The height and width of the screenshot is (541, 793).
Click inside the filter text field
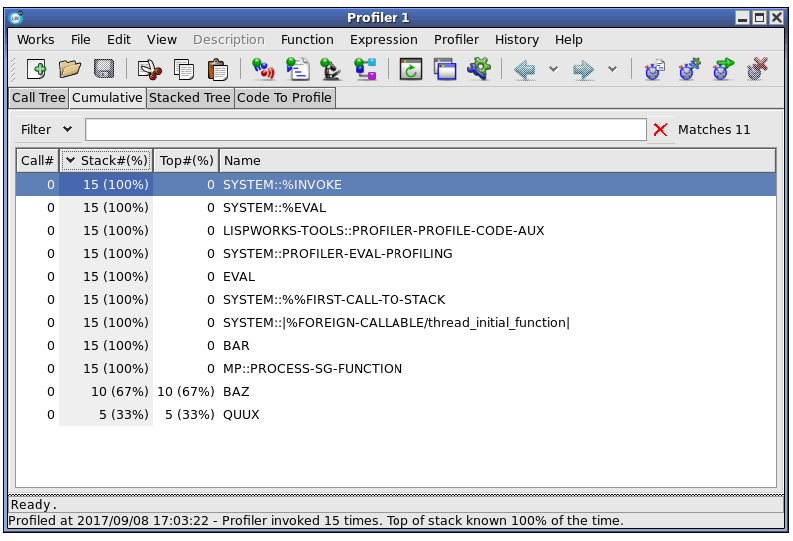[365, 129]
